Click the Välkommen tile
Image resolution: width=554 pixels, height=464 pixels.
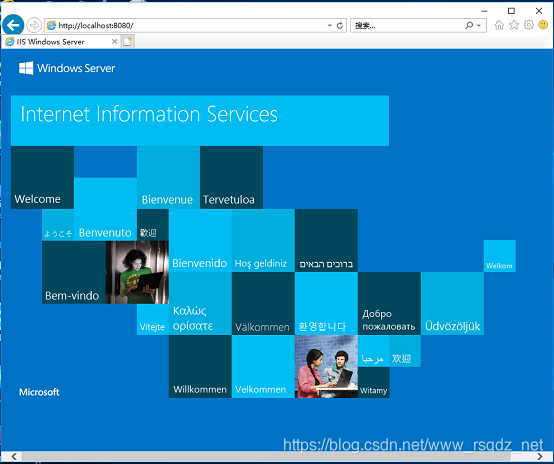click(x=263, y=304)
